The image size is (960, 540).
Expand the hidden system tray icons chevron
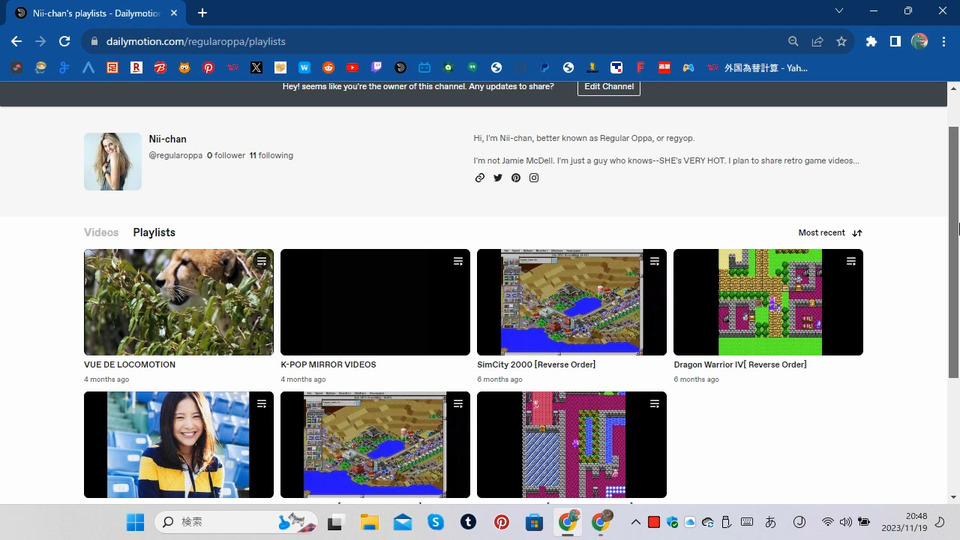point(635,522)
